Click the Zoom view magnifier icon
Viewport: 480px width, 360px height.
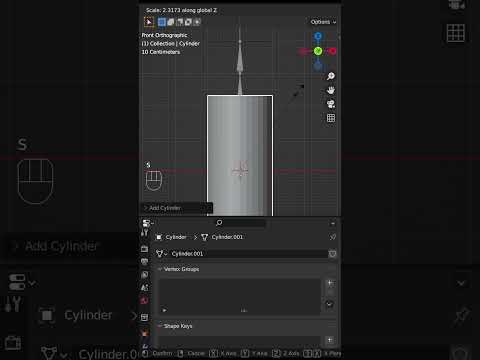[x=331, y=76]
